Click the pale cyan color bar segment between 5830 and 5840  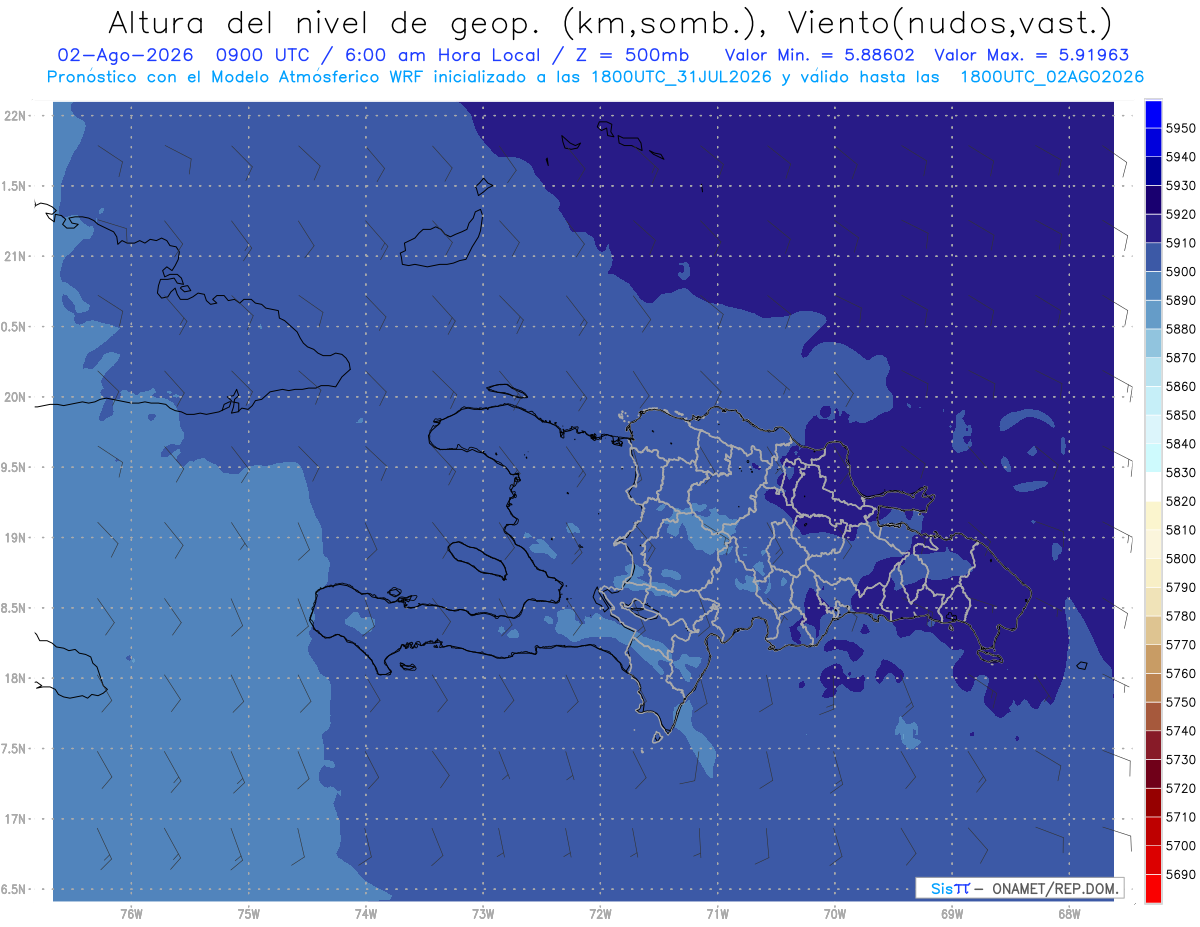(1153, 458)
